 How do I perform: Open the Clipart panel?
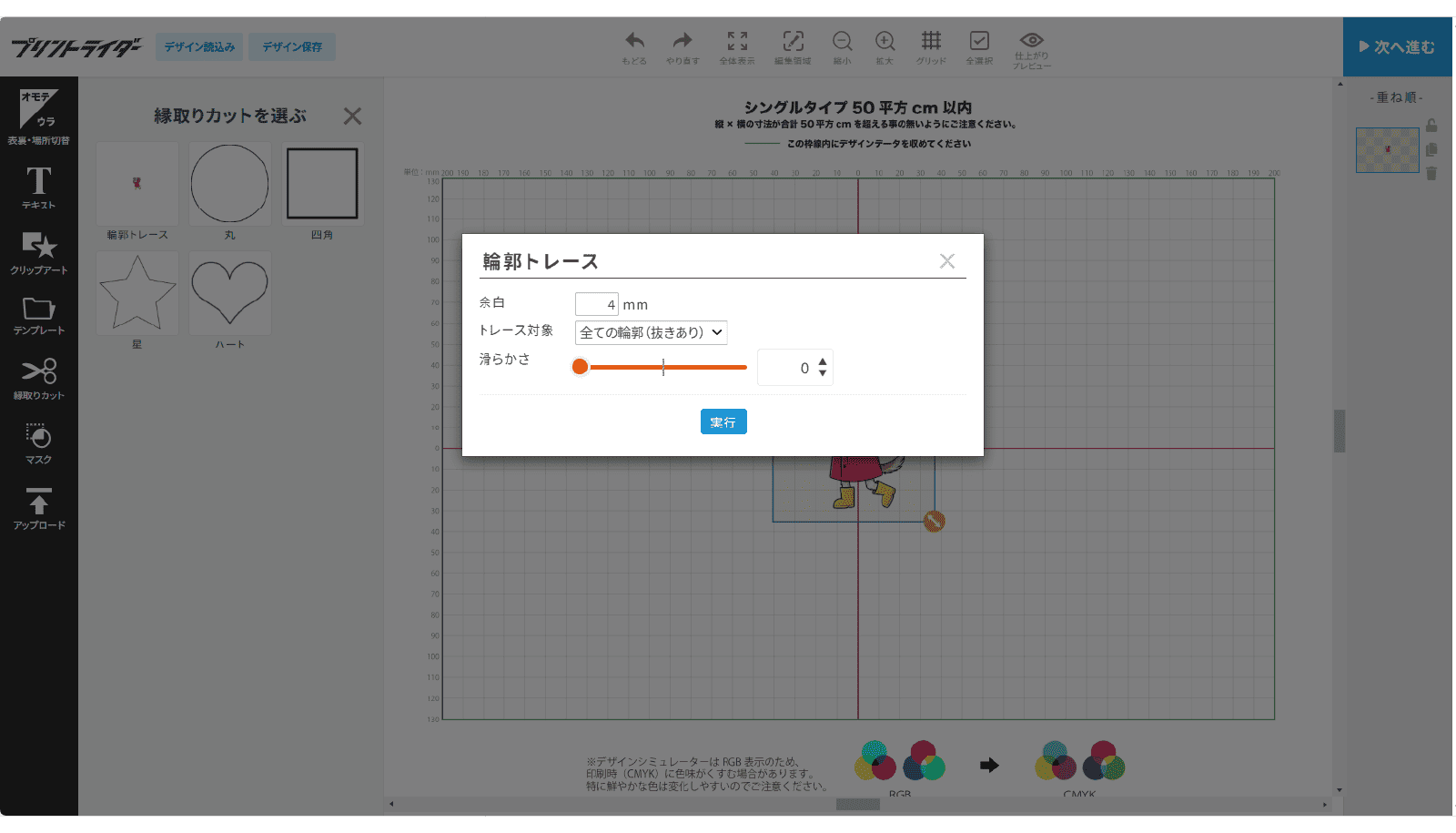(x=38, y=252)
